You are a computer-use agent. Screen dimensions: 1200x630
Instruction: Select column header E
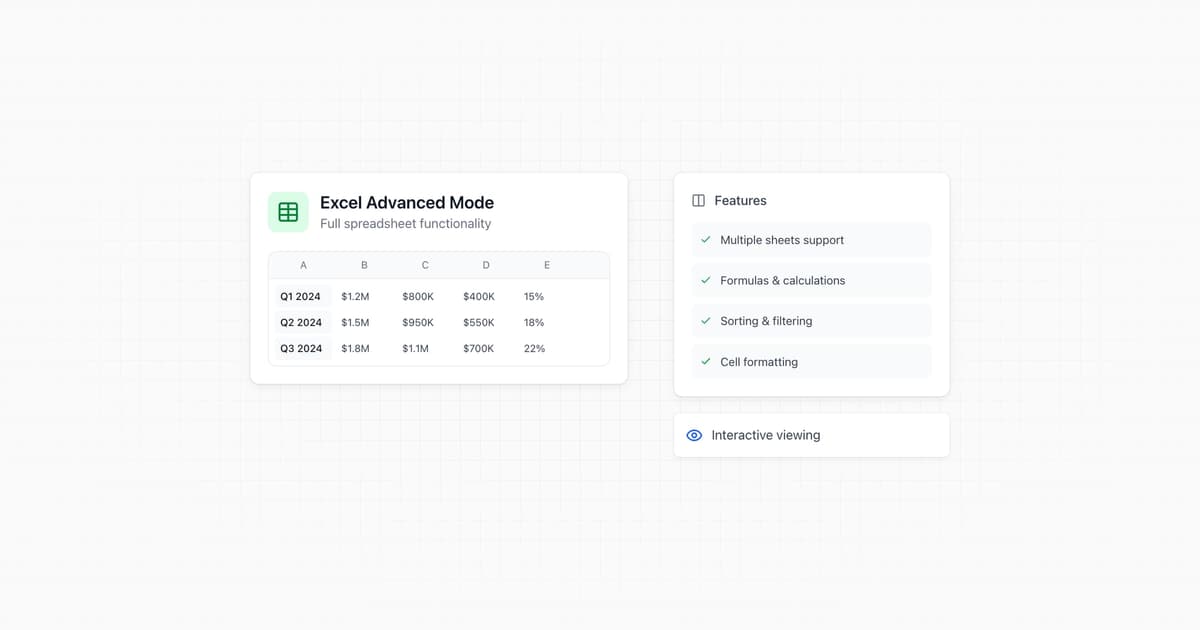coord(546,264)
